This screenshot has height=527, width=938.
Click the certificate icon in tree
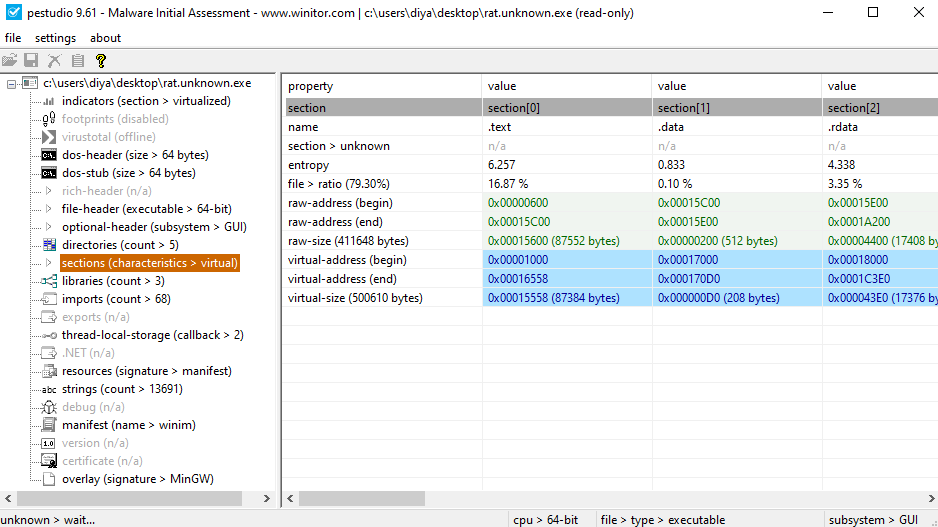coord(49,461)
